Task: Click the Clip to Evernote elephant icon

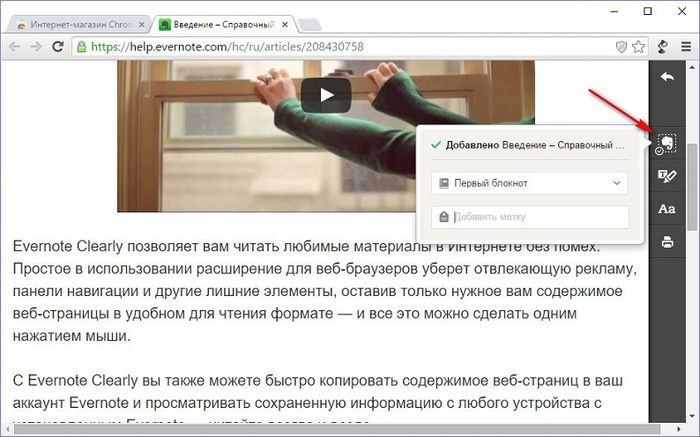Action: point(667,143)
